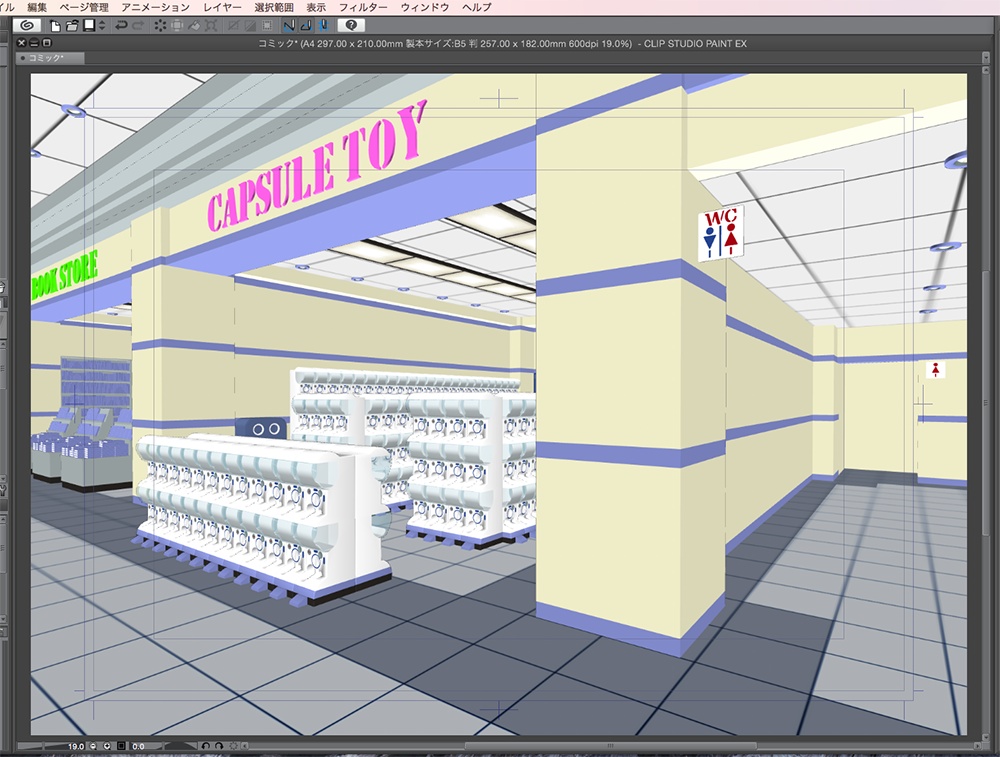
Task: Toggle snap to grid
Action: point(323,25)
